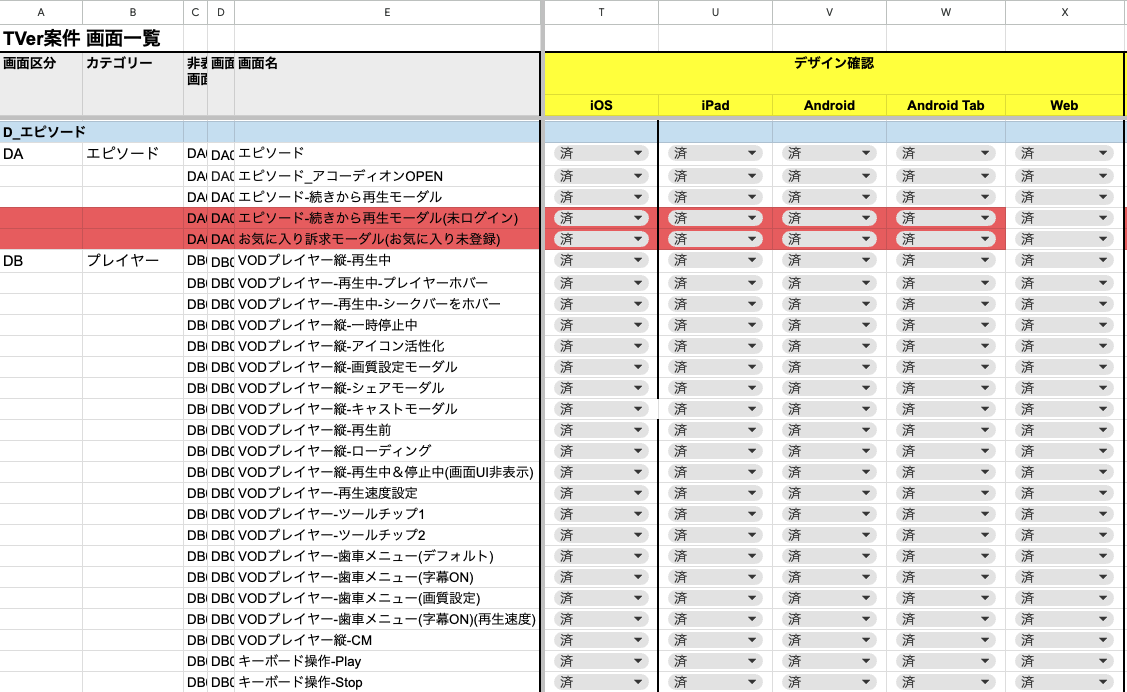
Task: Click the D_エピソード section row
Action: [91, 132]
